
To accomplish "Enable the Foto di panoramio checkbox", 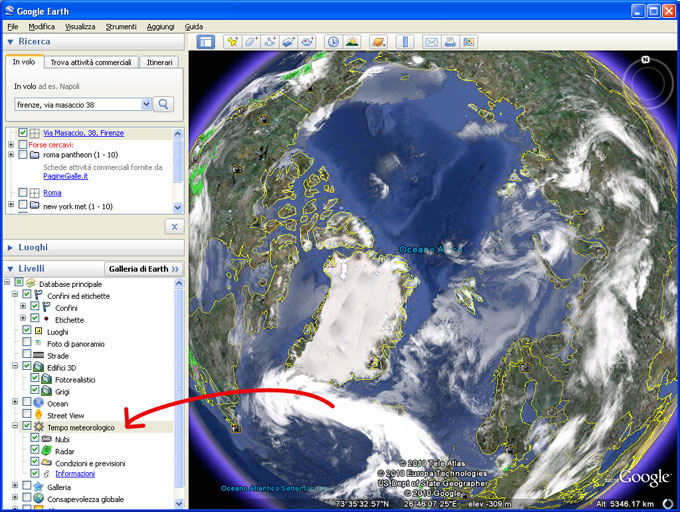I will pyautogui.click(x=26, y=342).
